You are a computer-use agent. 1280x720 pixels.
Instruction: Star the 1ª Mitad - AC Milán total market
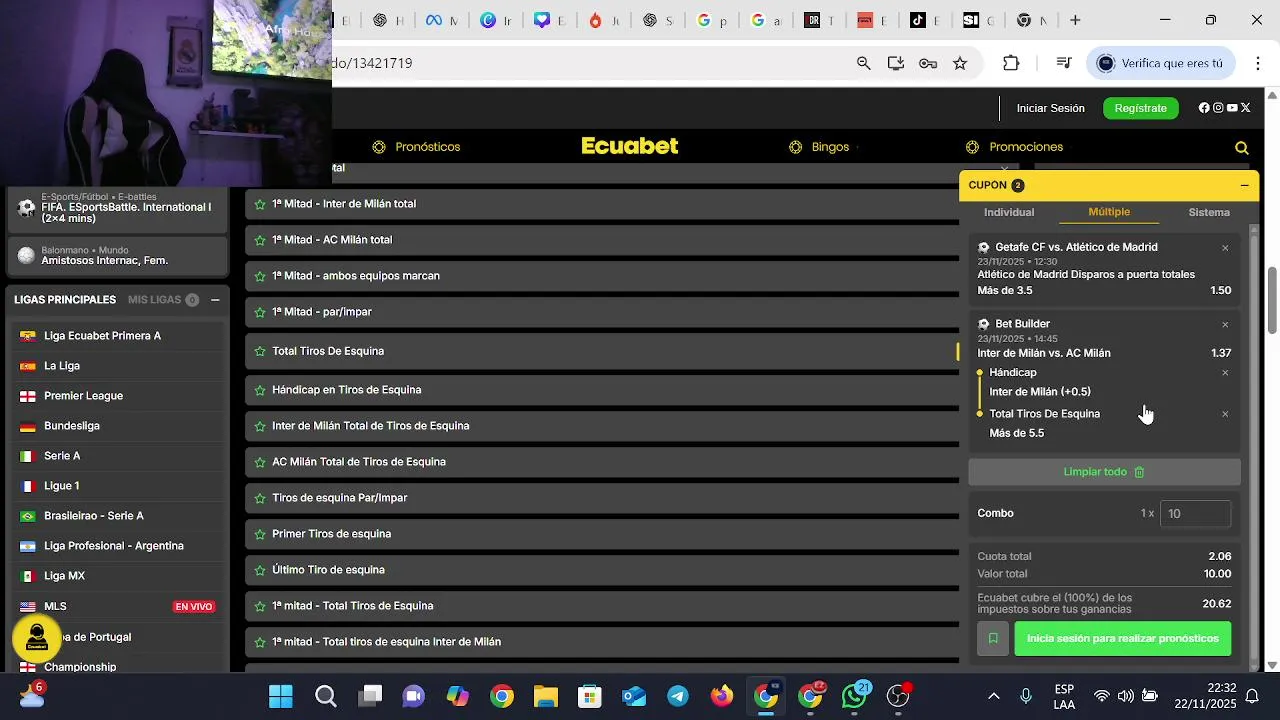coord(260,240)
